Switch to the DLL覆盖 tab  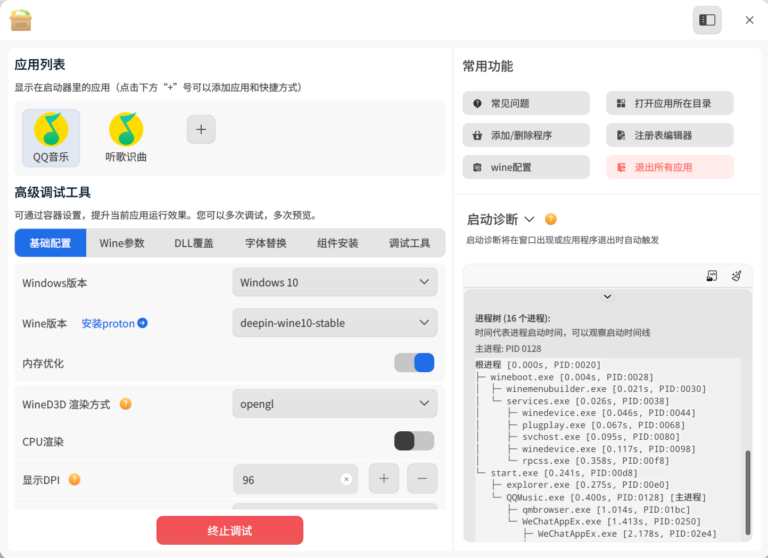click(x=194, y=243)
